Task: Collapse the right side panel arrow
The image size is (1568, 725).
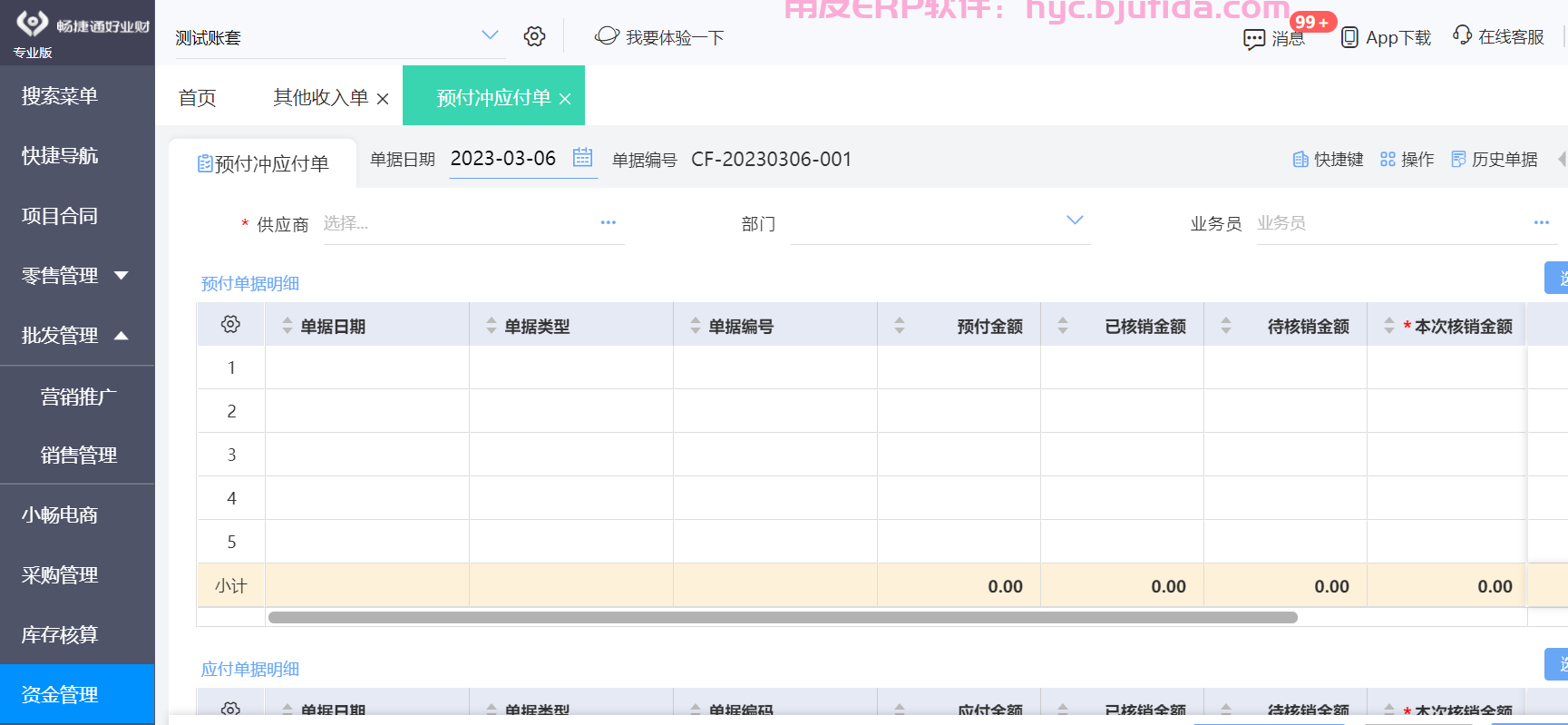Action: click(1562, 159)
